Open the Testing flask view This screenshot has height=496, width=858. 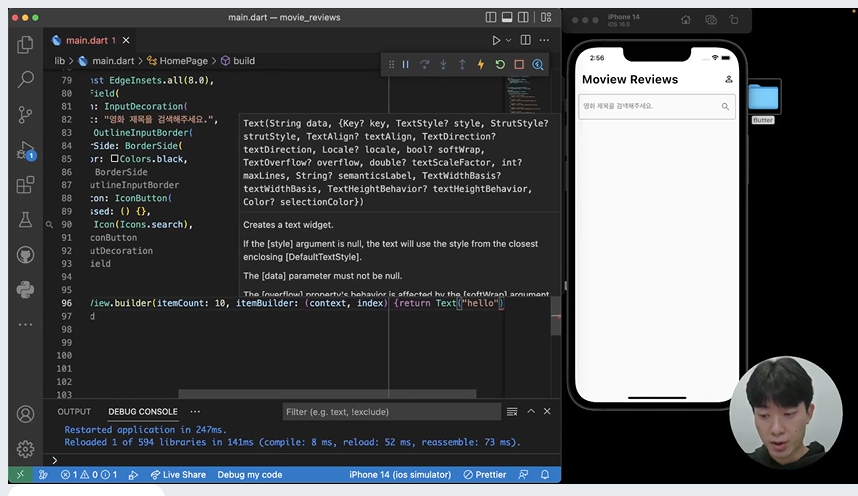point(25,220)
